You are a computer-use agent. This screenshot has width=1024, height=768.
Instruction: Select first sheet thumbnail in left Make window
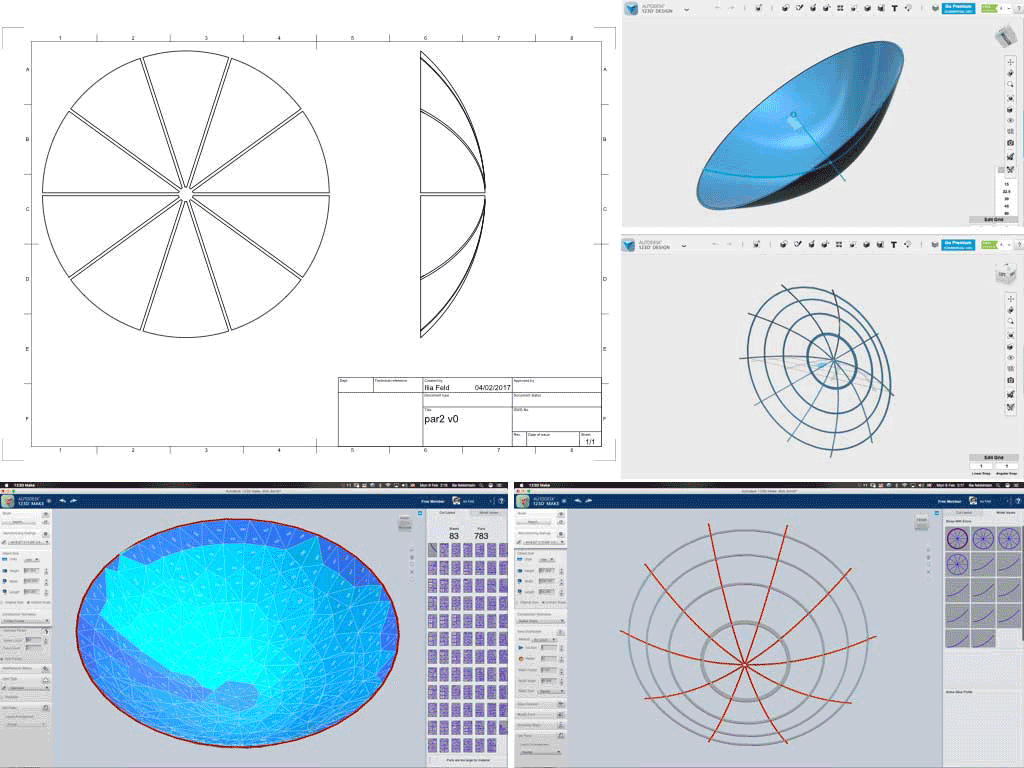tap(432, 551)
